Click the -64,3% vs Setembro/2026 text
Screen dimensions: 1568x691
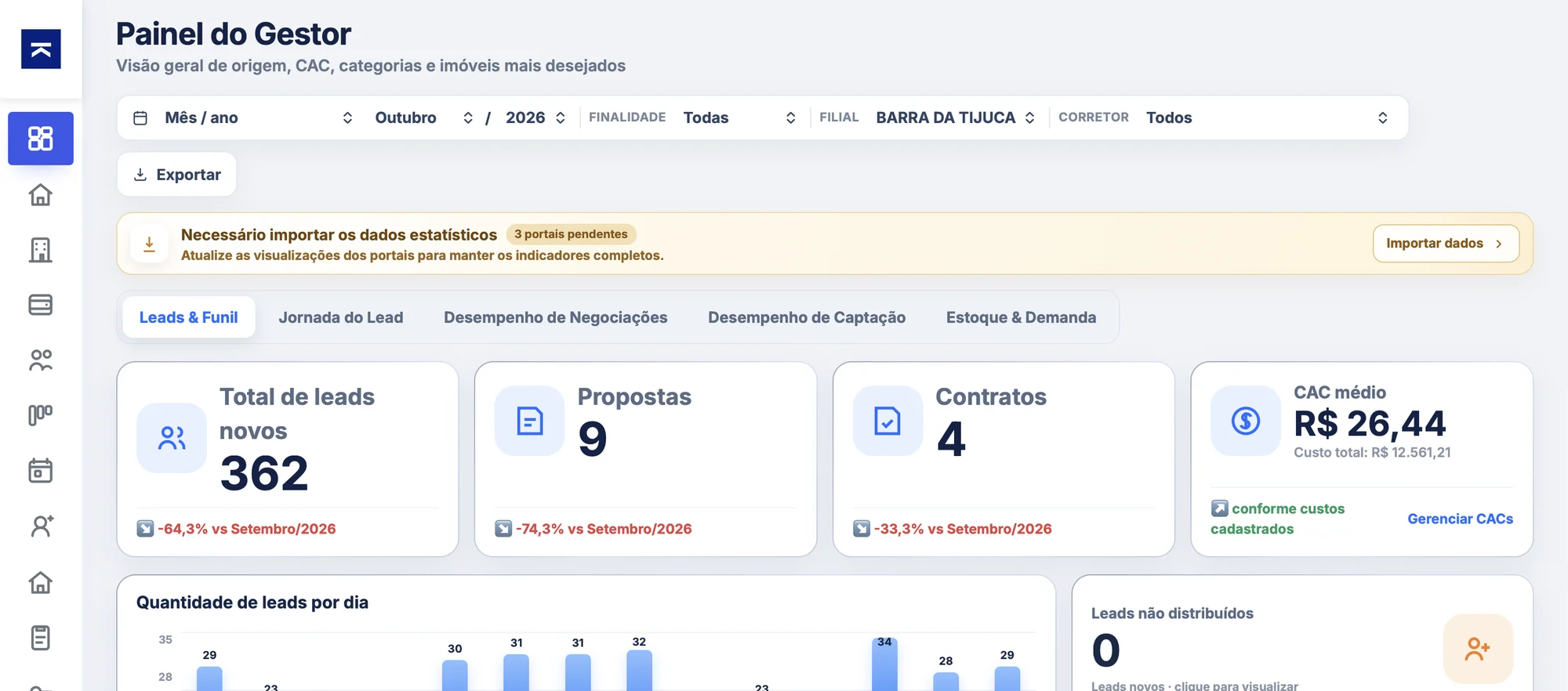point(247,529)
